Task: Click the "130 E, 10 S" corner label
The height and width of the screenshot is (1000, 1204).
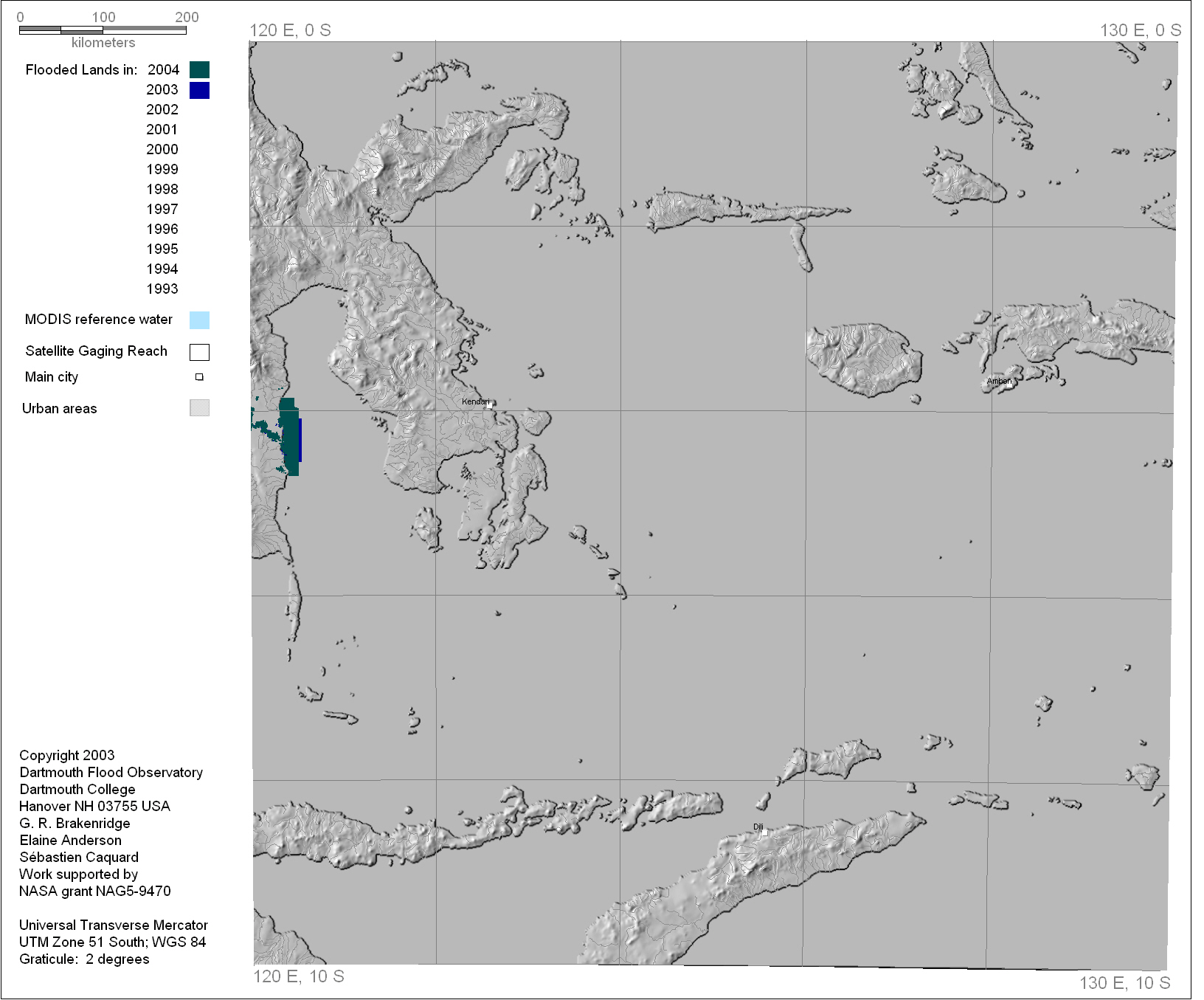Action: coord(1124,983)
